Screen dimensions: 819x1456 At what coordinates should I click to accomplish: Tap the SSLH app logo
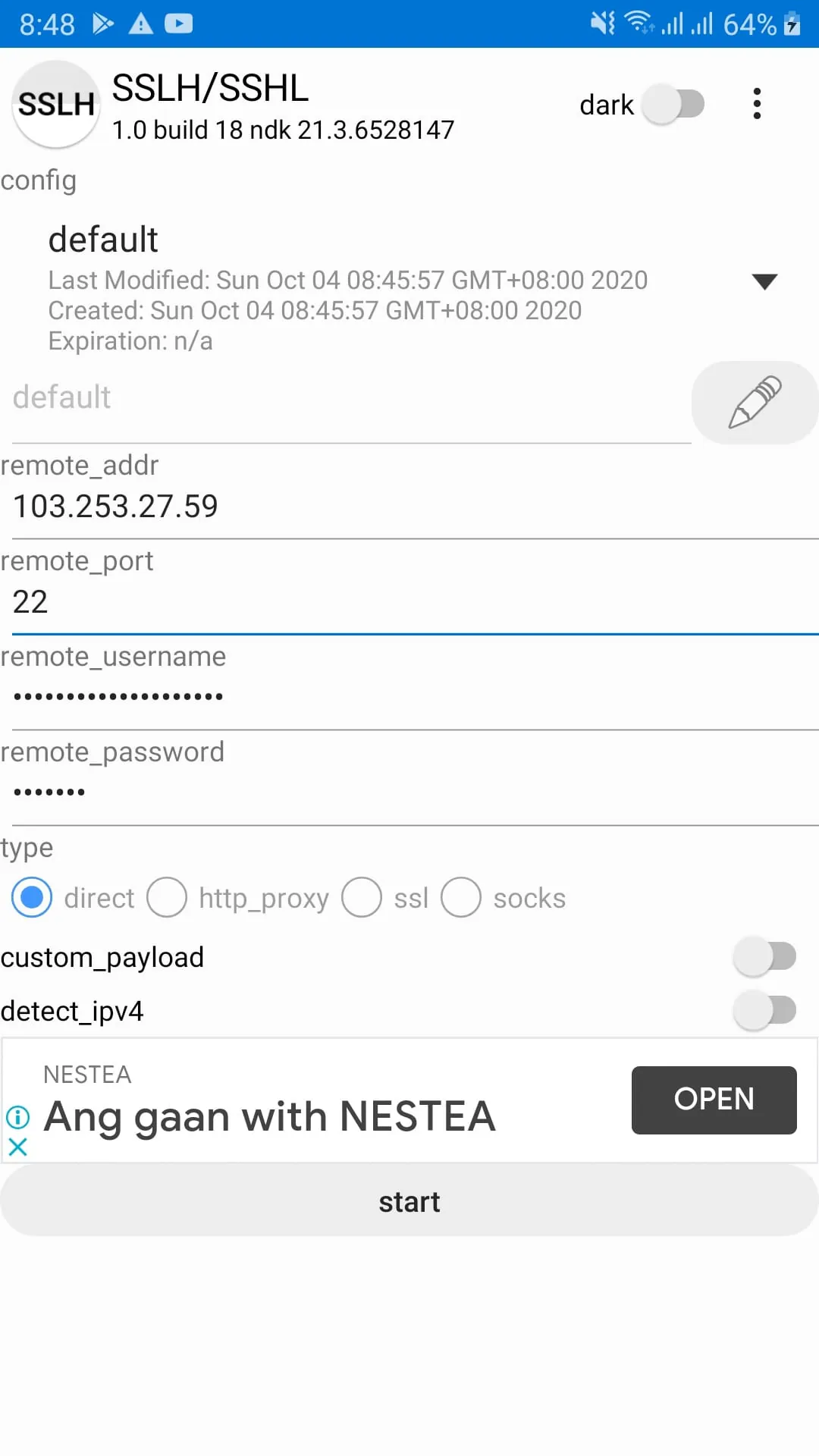click(56, 104)
